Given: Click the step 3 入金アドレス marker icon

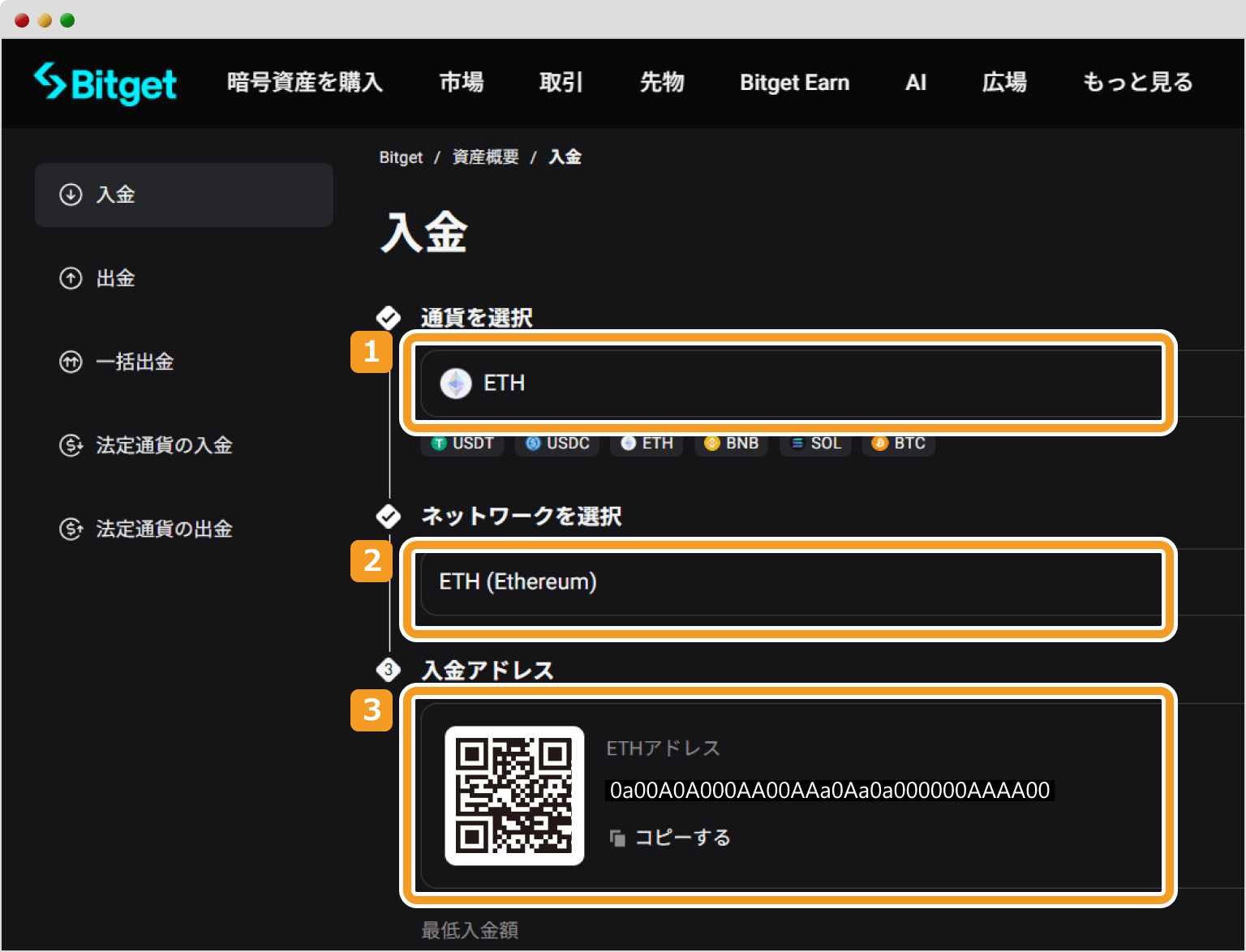Looking at the screenshot, I should pyautogui.click(x=389, y=670).
